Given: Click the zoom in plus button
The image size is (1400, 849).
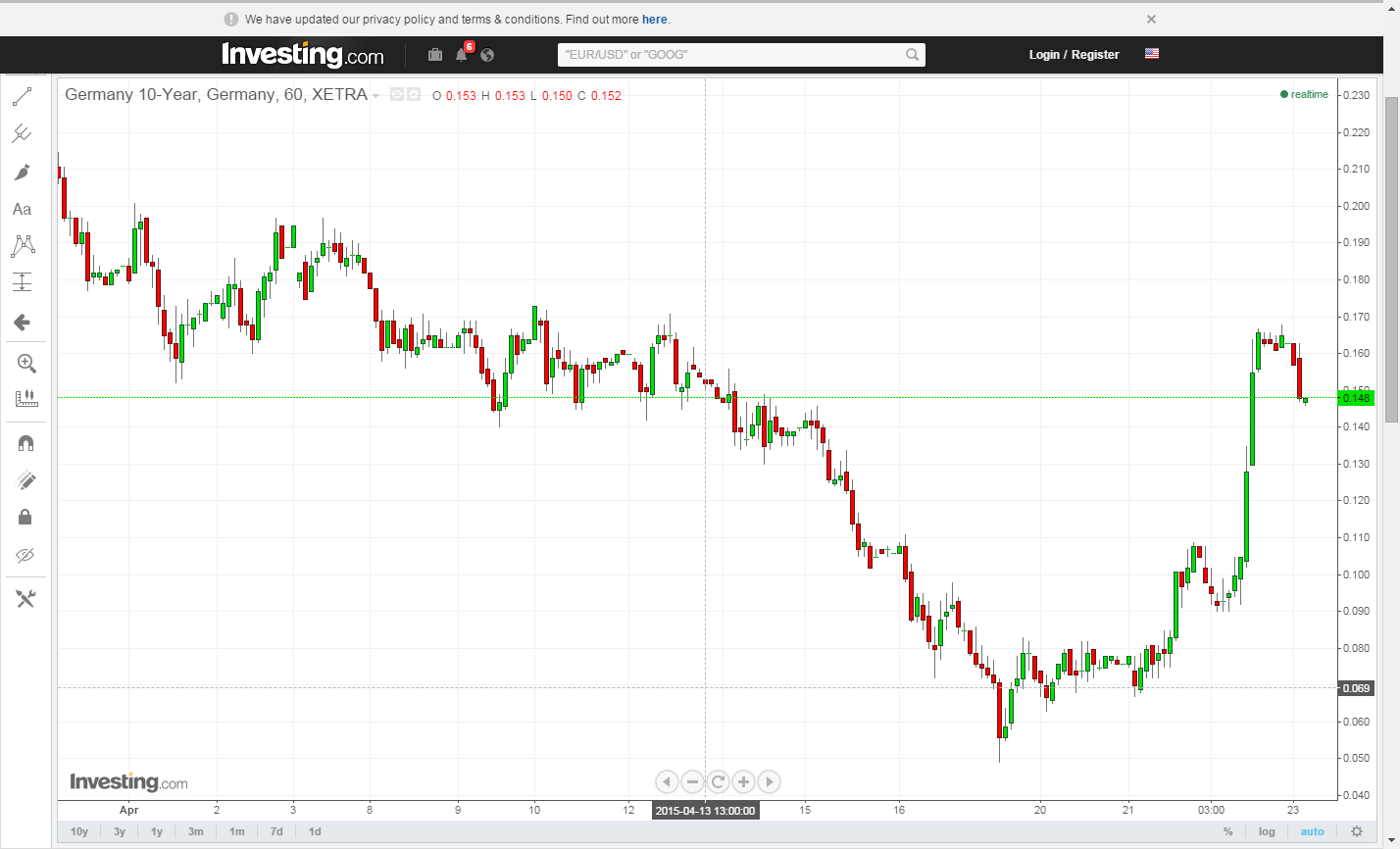Looking at the screenshot, I should [x=743, y=781].
